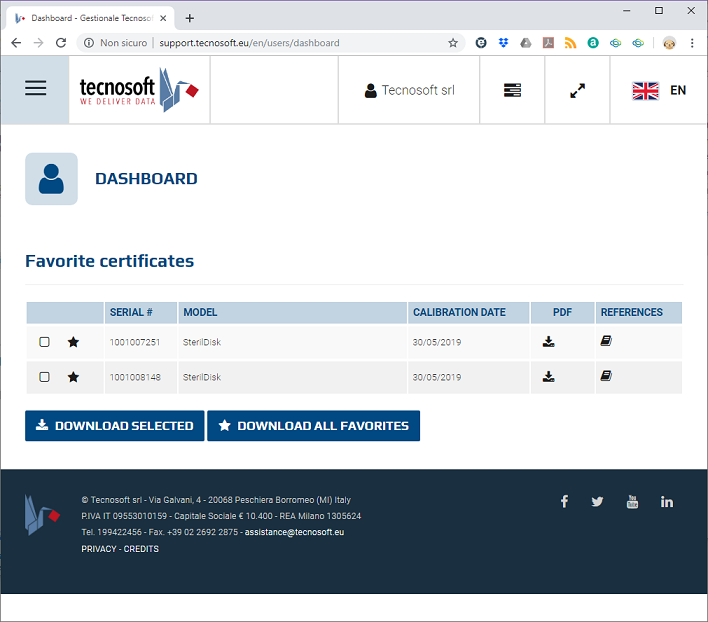Click the Dropbox extension icon
This screenshot has height=622, width=708.
click(x=503, y=43)
